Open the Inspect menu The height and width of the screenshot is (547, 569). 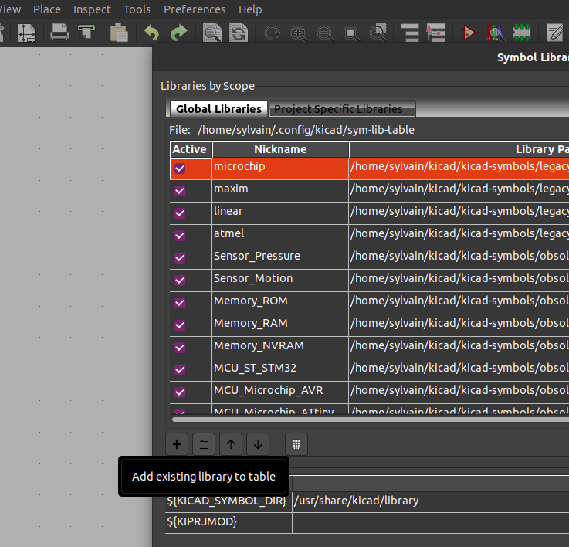(x=92, y=9)
